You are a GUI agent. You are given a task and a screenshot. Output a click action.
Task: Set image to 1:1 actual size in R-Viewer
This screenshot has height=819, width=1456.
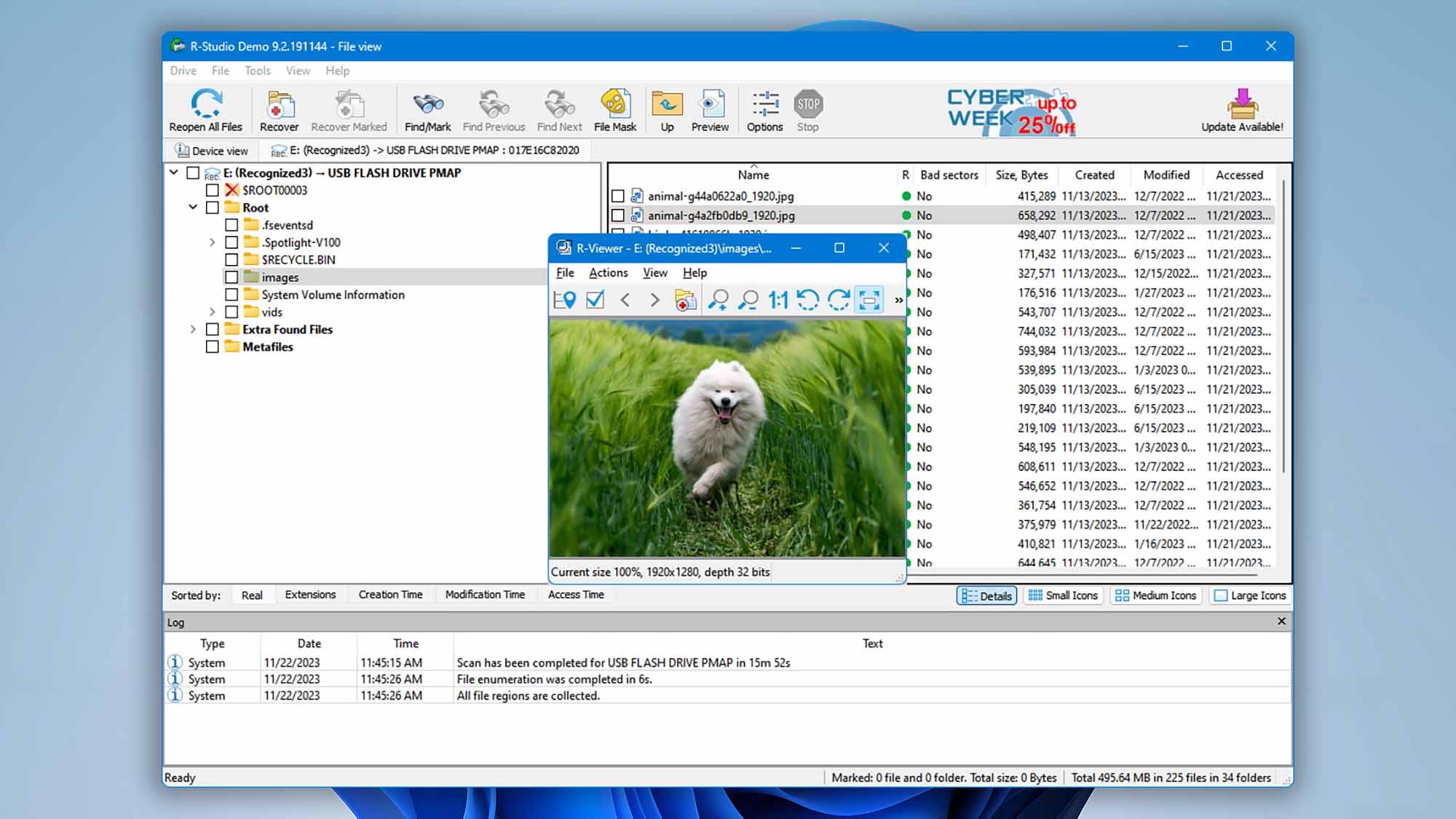click(778, 300)
